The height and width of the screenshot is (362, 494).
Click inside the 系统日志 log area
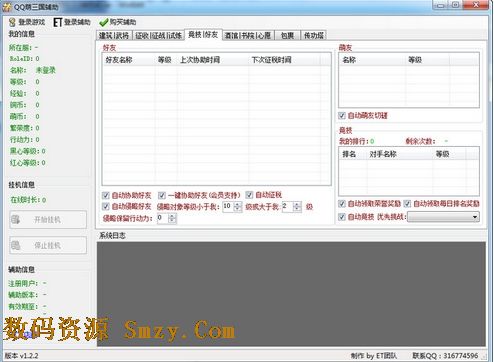(291, 294)
